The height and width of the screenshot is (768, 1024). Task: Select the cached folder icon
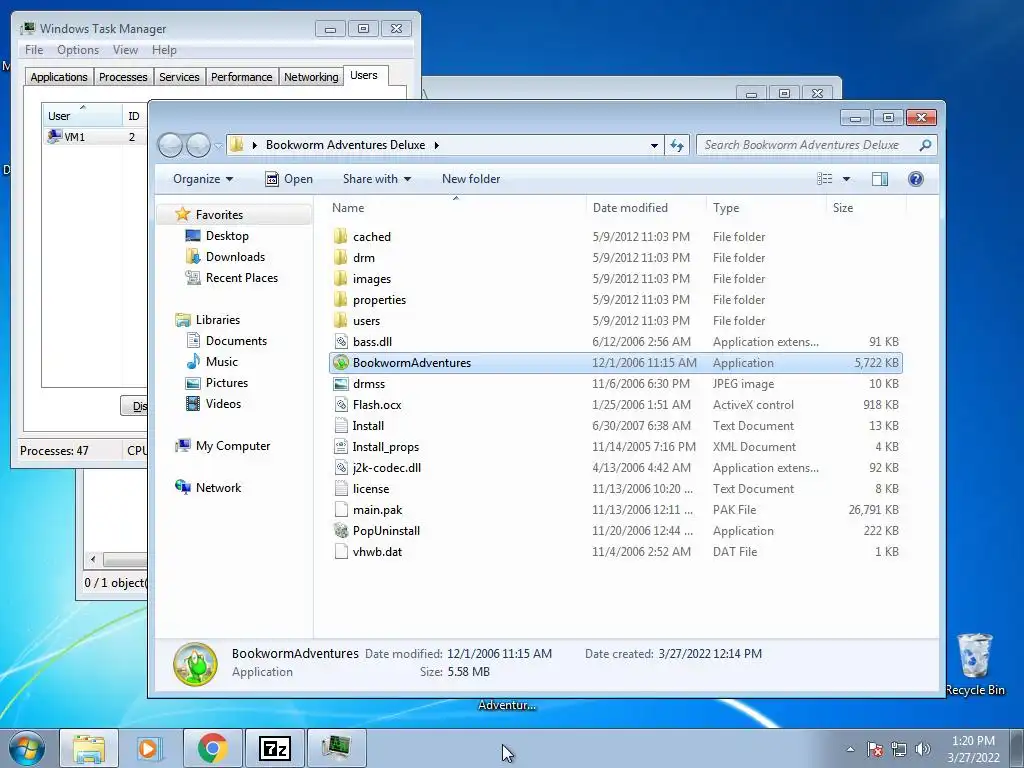click(x=340, y=236)
